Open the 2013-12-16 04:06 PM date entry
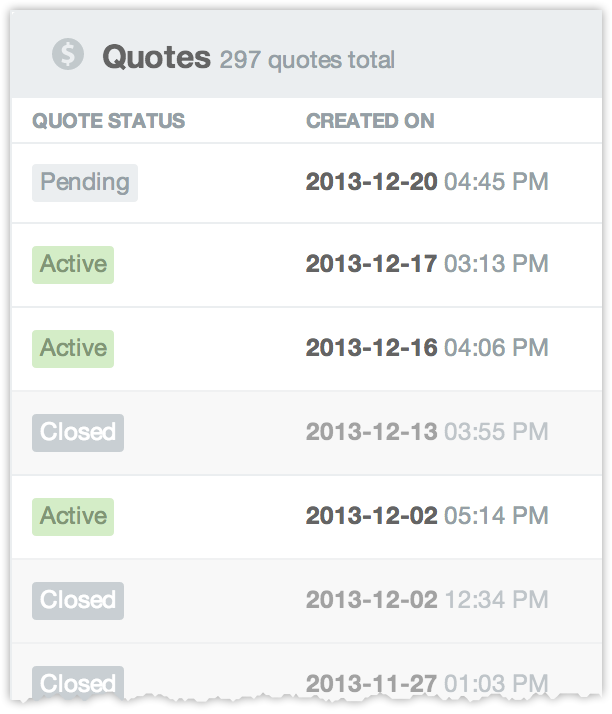The width and height of the screenshot is (612, 714). coord(427,348)
